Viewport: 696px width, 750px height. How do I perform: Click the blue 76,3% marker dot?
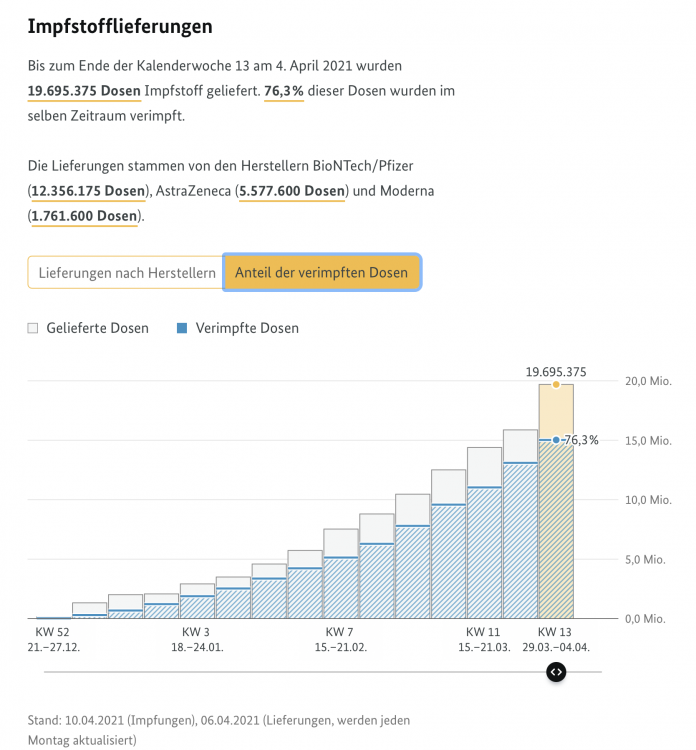click(556, 439)
